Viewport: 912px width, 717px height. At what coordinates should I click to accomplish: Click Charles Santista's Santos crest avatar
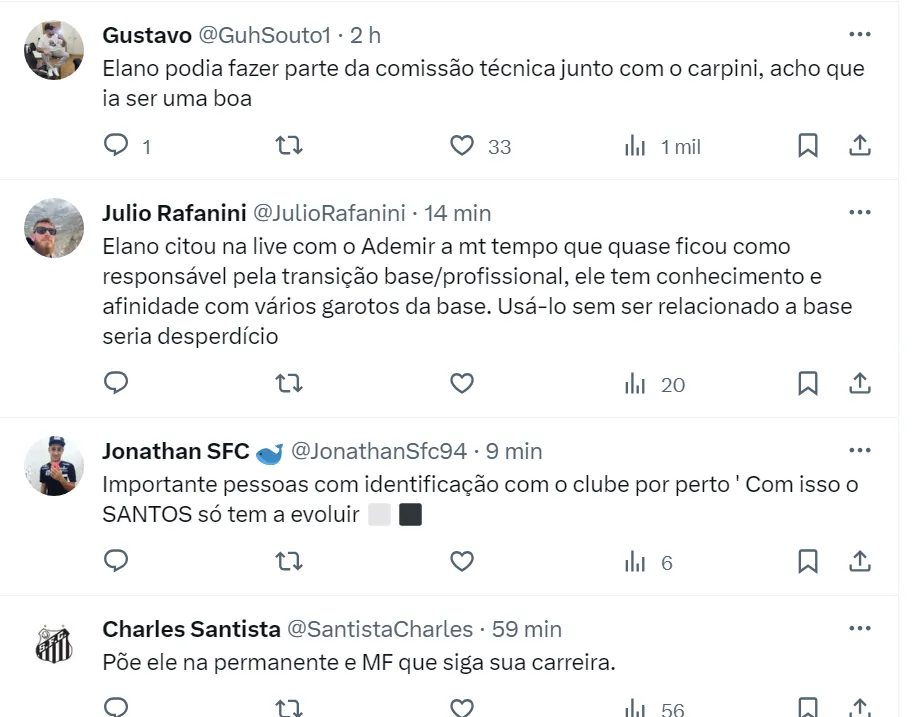pos(54,644)
